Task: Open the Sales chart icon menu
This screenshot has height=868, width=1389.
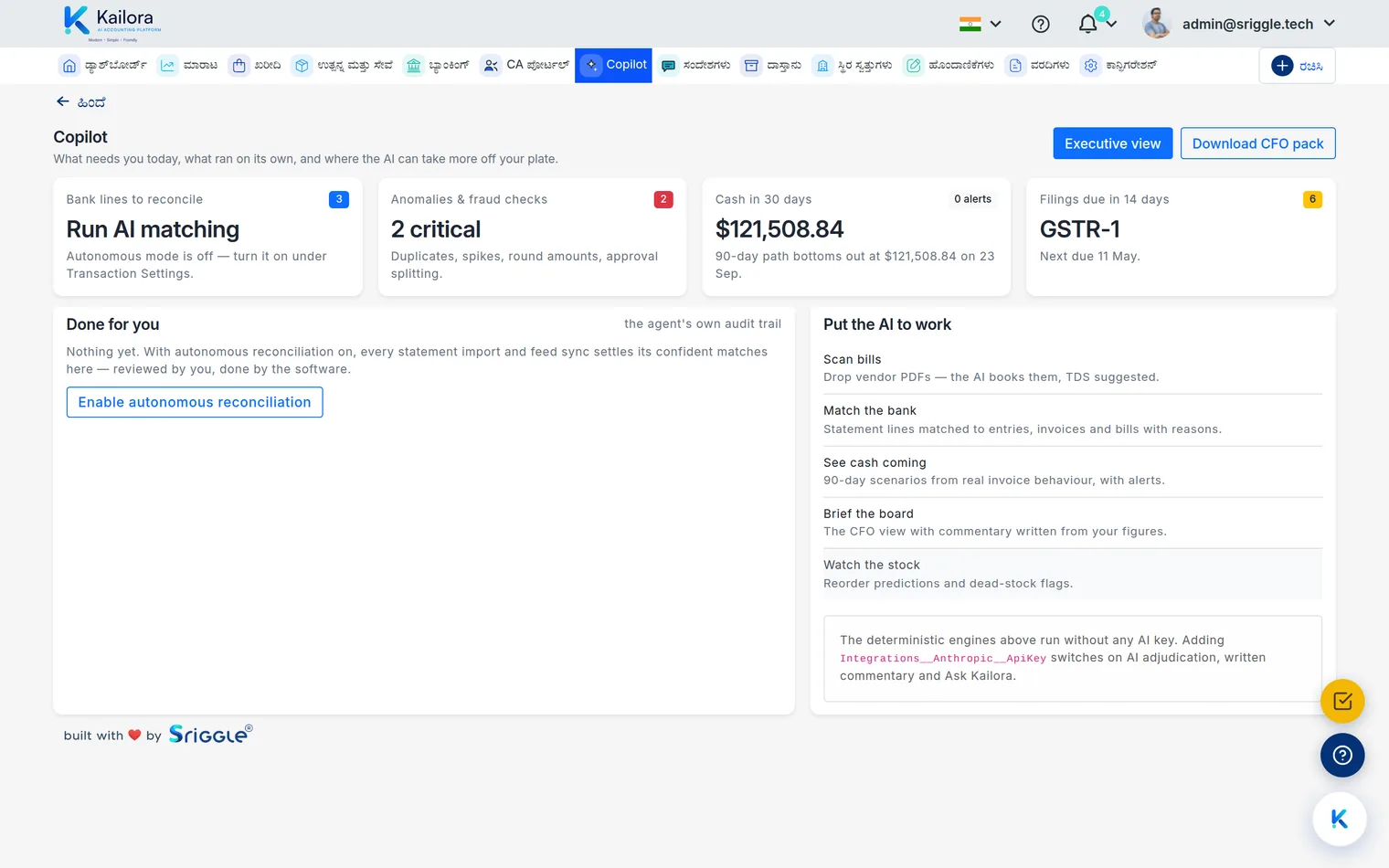Action: pos(167,66)
